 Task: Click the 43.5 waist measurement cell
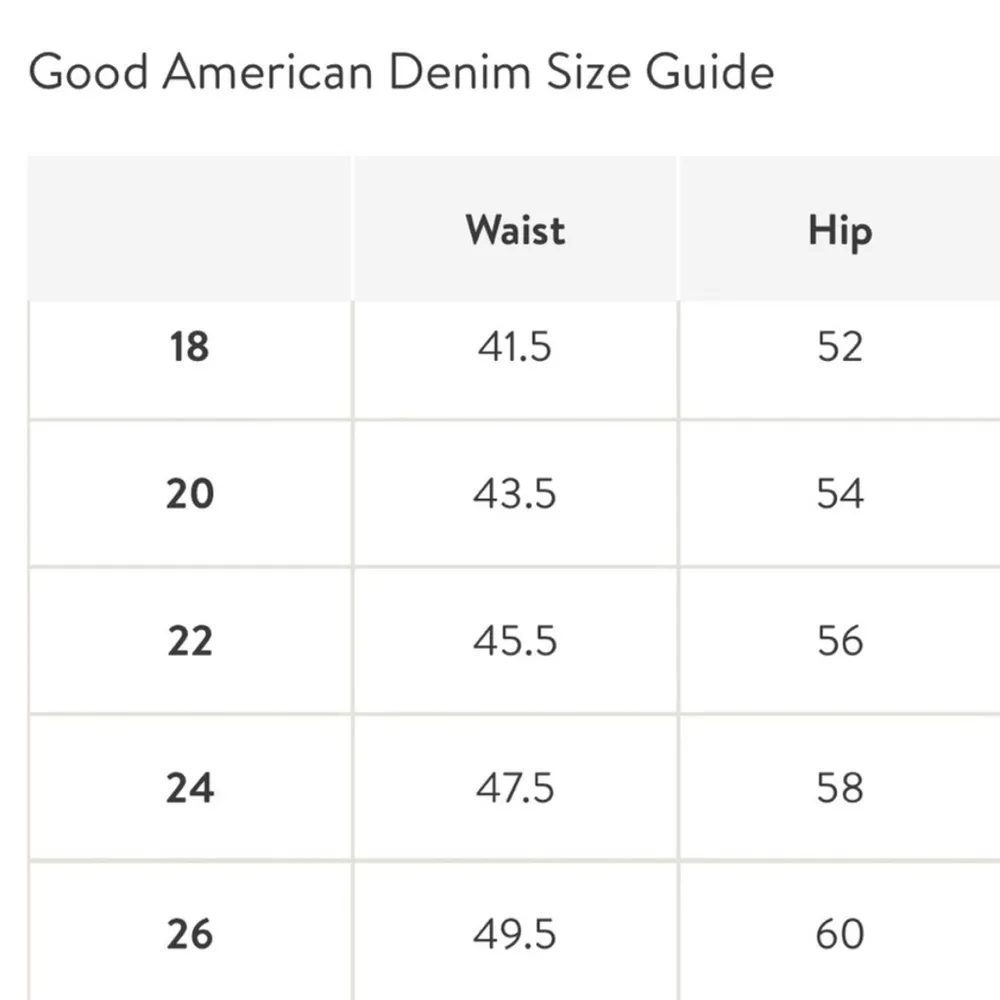514,494
